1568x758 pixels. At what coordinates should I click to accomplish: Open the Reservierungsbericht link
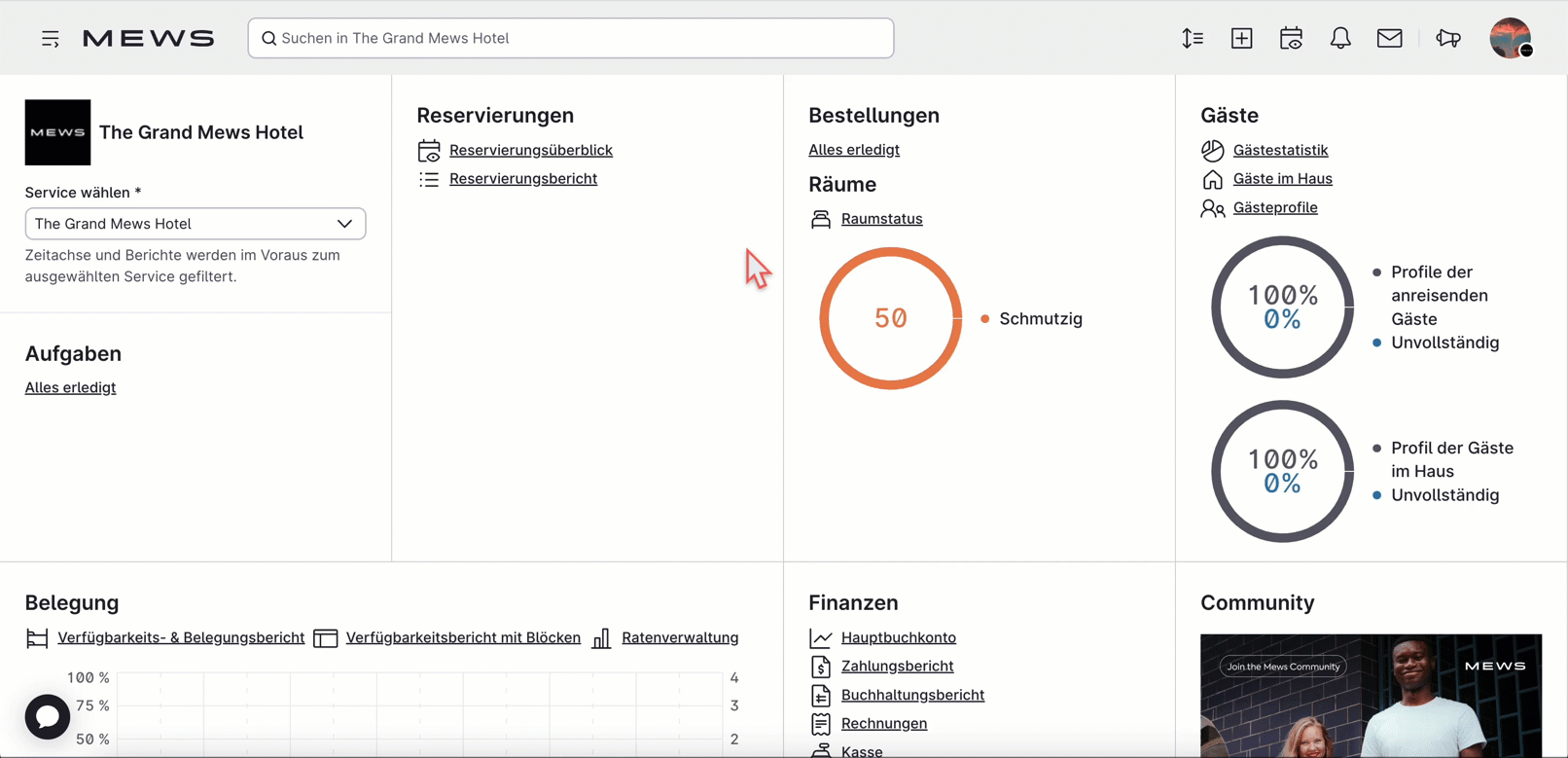[522, 179]
